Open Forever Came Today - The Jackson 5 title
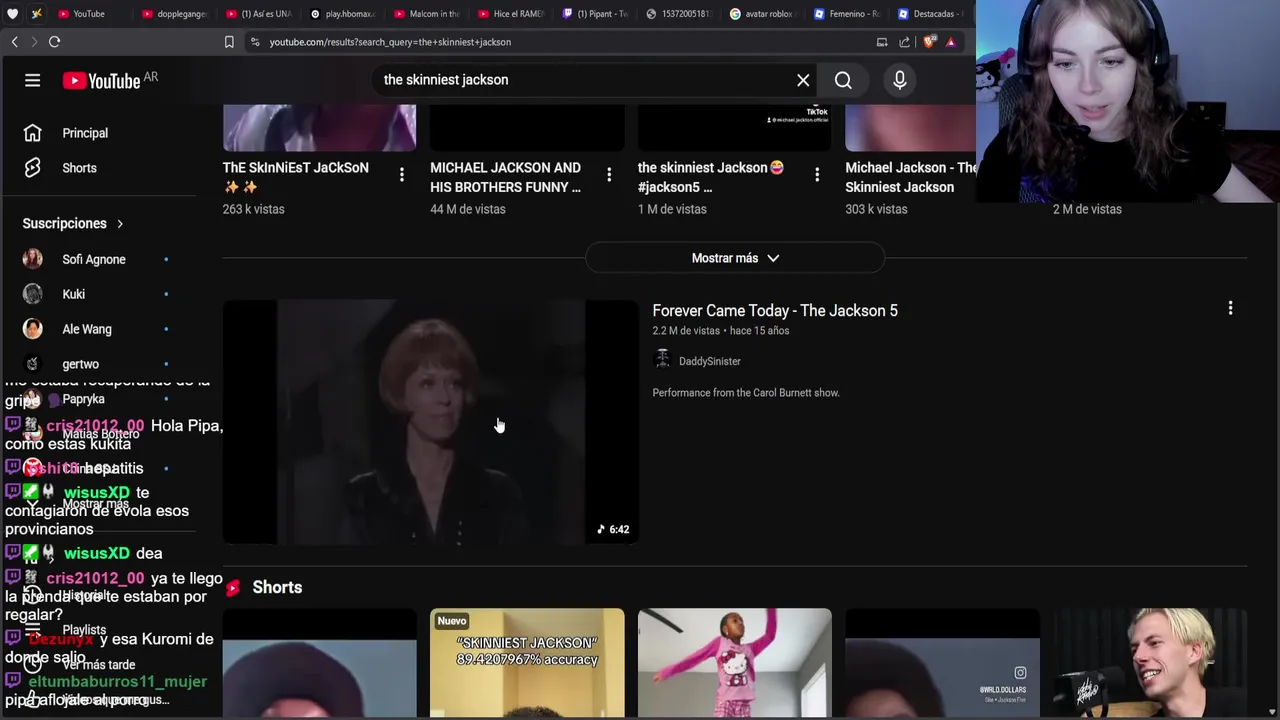The width and height of the screenshot is (1280, 720). click(x=775, y=311)
